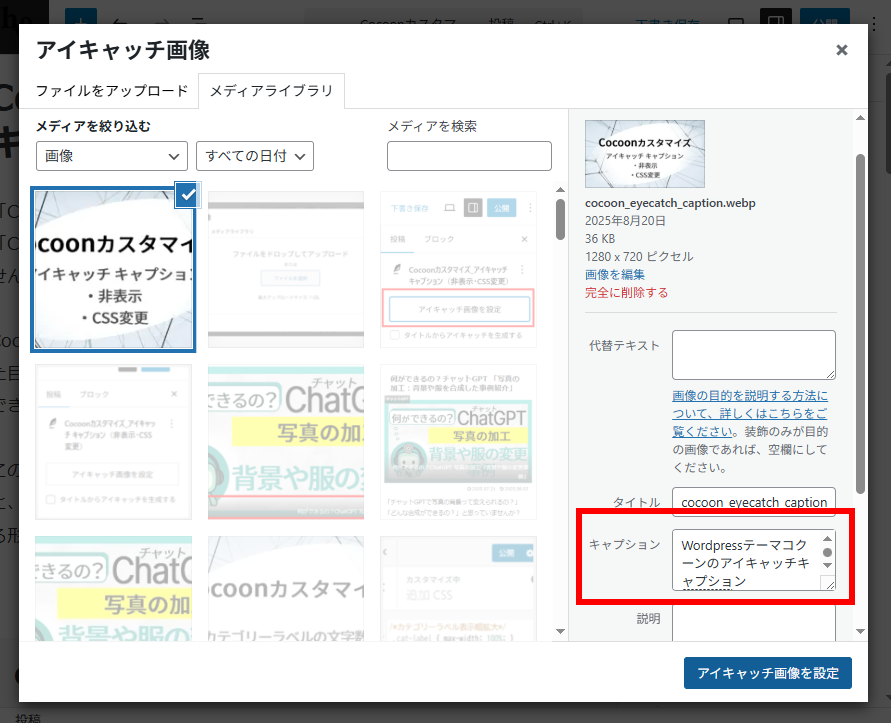
Task: Select the highlighted Cocoonカスタマイズ CSS変更 thumbnail
Action: 114,269
